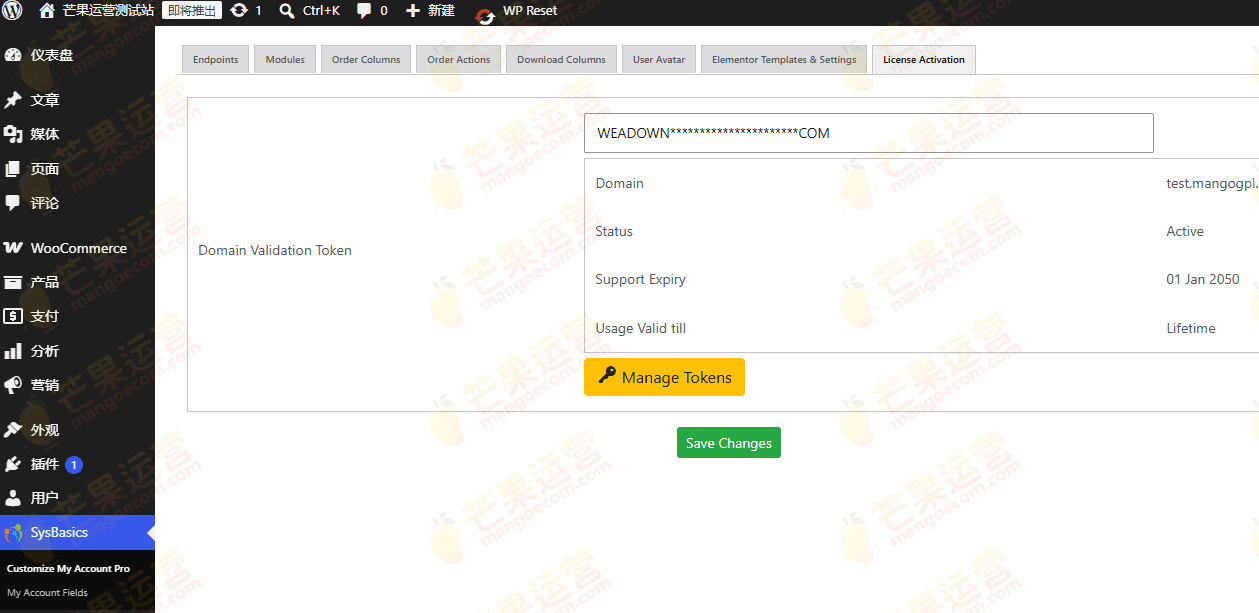Open My Account Fields submenu link
This screenshot has width=1259, height=613.
(47, 593)
